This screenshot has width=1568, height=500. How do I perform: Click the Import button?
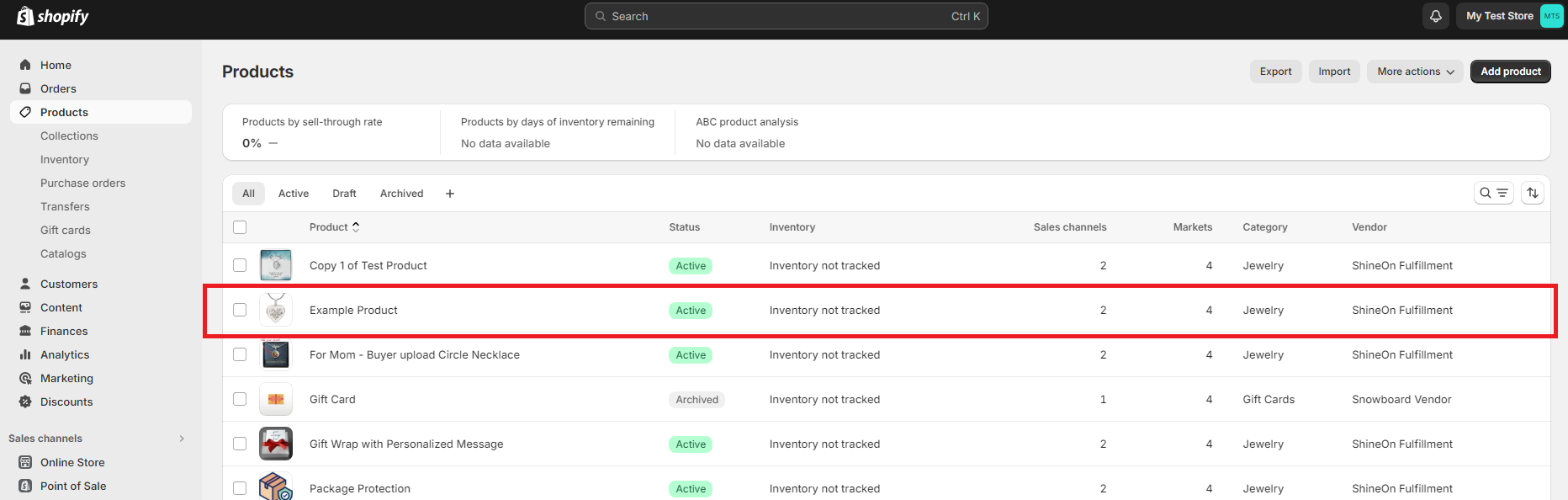[1334, 72]
